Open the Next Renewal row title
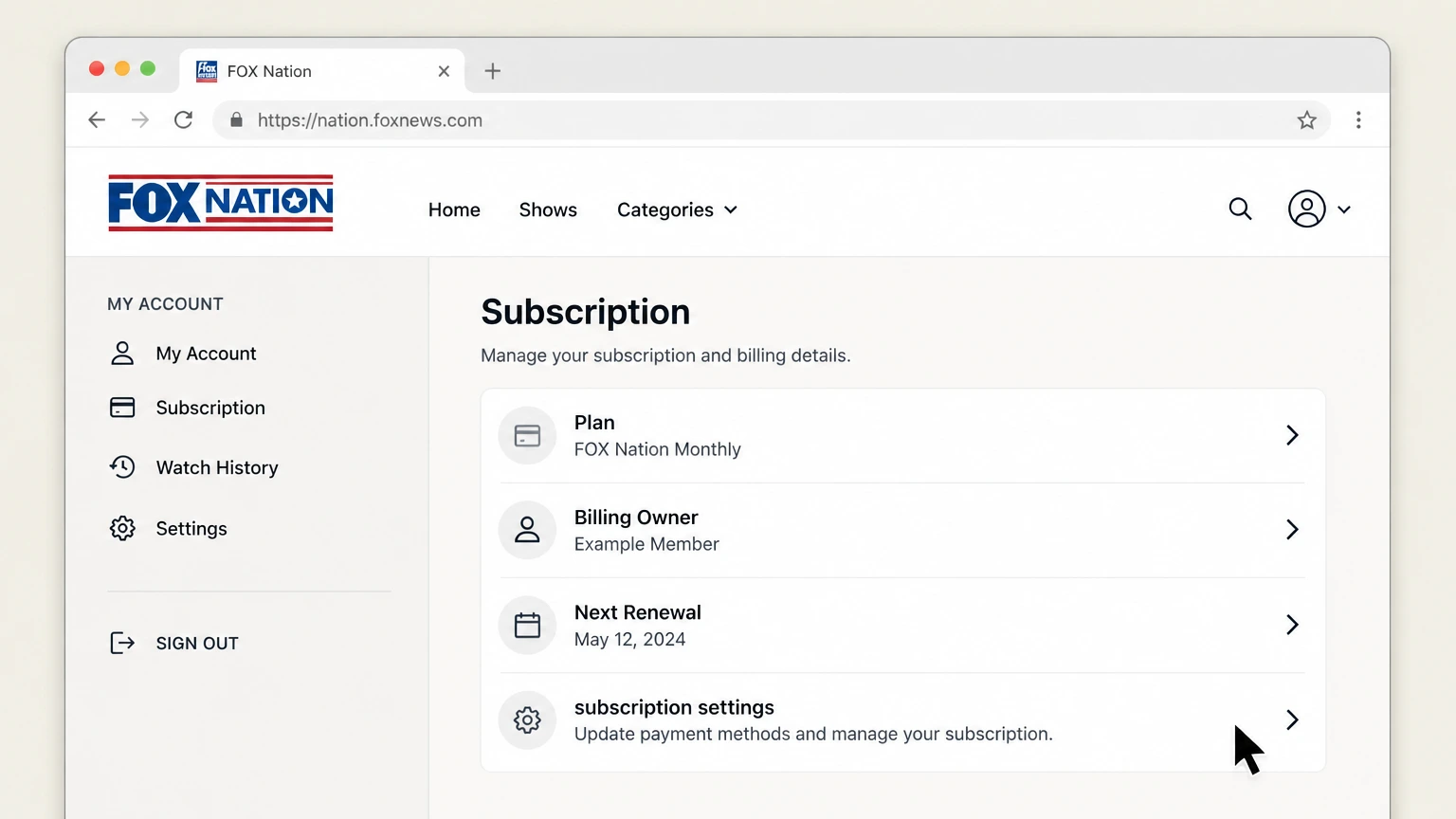 click(x=638, y=612)
